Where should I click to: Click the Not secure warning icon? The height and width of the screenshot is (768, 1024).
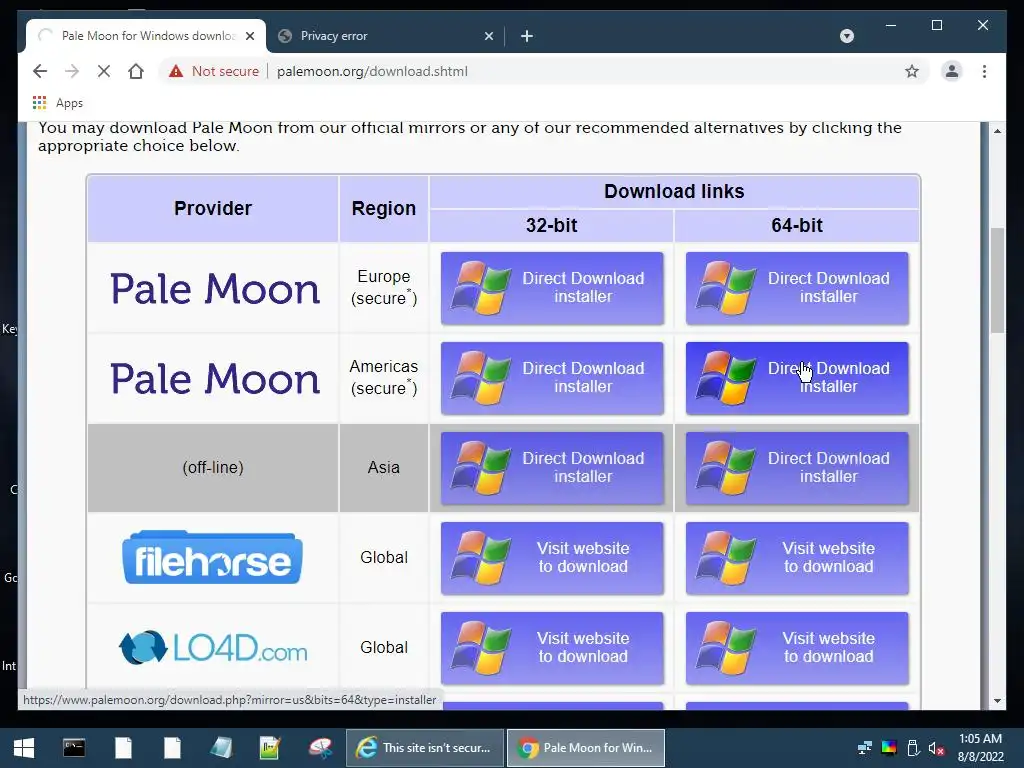tap(176, 71)
